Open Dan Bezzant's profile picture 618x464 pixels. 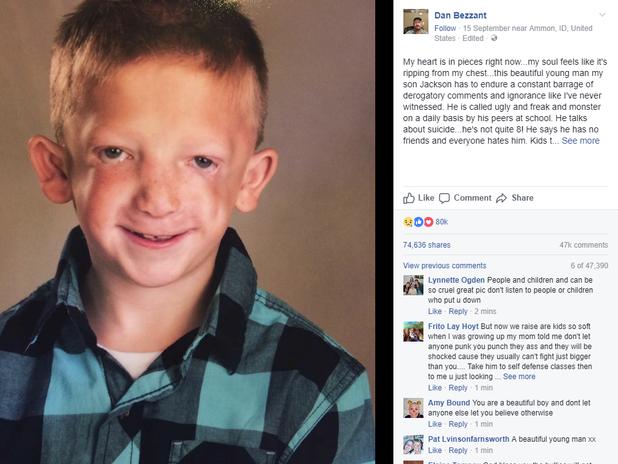(x=415, y=21)
